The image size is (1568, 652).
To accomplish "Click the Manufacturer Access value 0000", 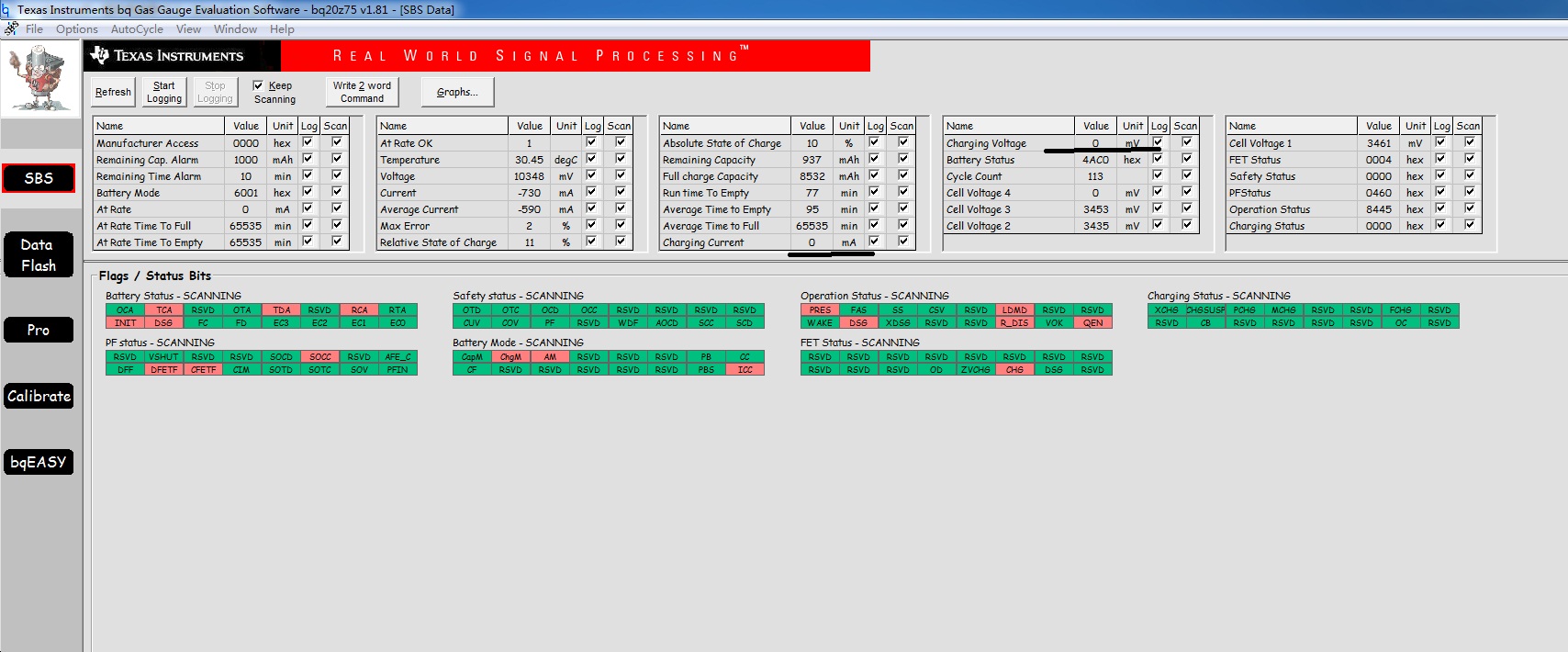I will pos(245,143).
